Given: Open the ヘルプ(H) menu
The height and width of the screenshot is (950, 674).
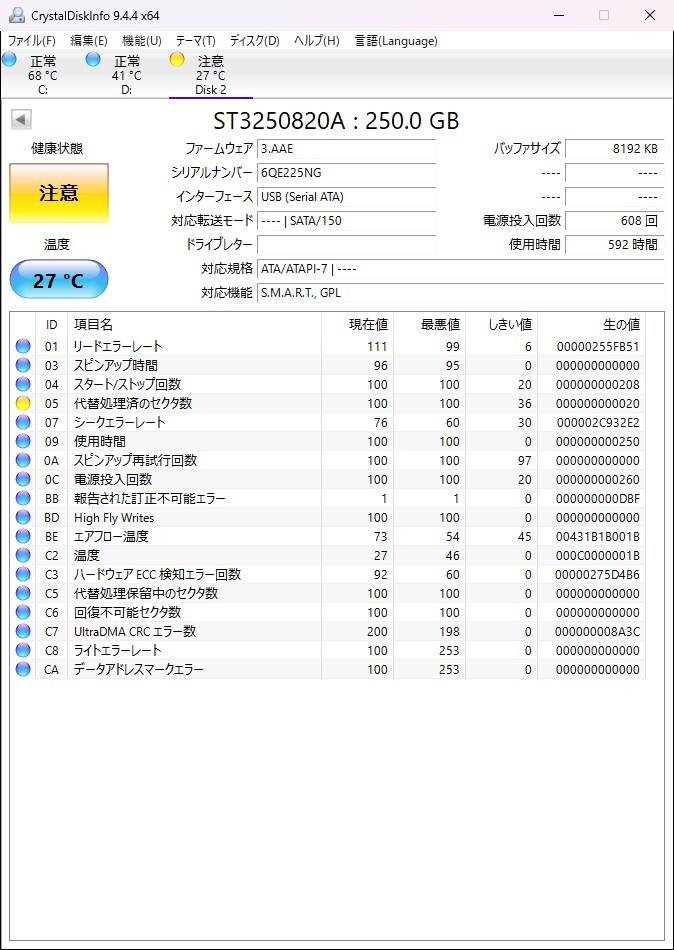Looking at the screenshot, I should point(317,41).
